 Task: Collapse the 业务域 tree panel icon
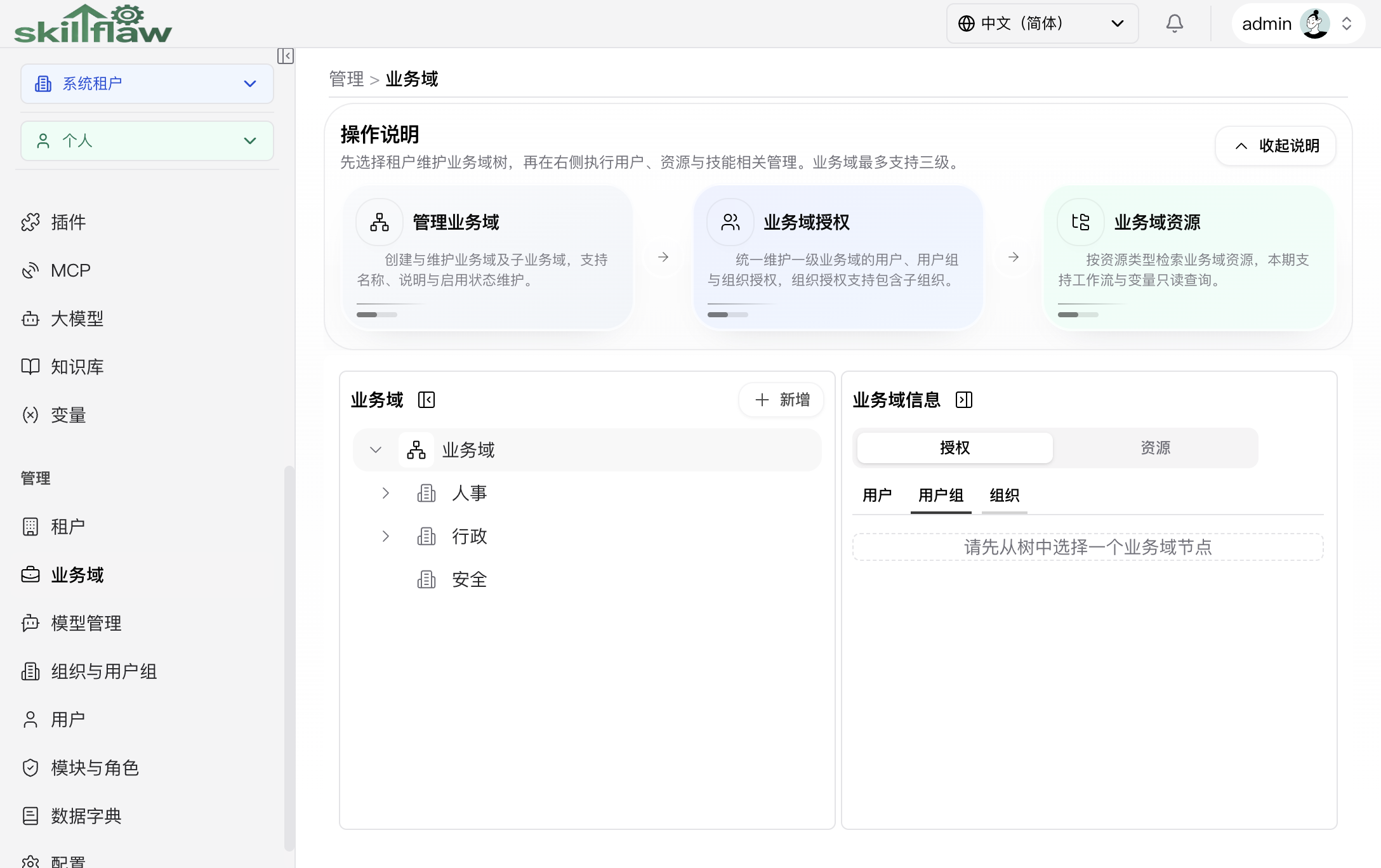pos(426,400)
